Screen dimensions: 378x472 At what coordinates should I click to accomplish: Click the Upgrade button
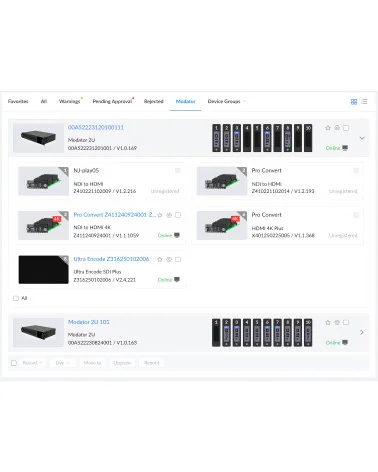point(122,363)
